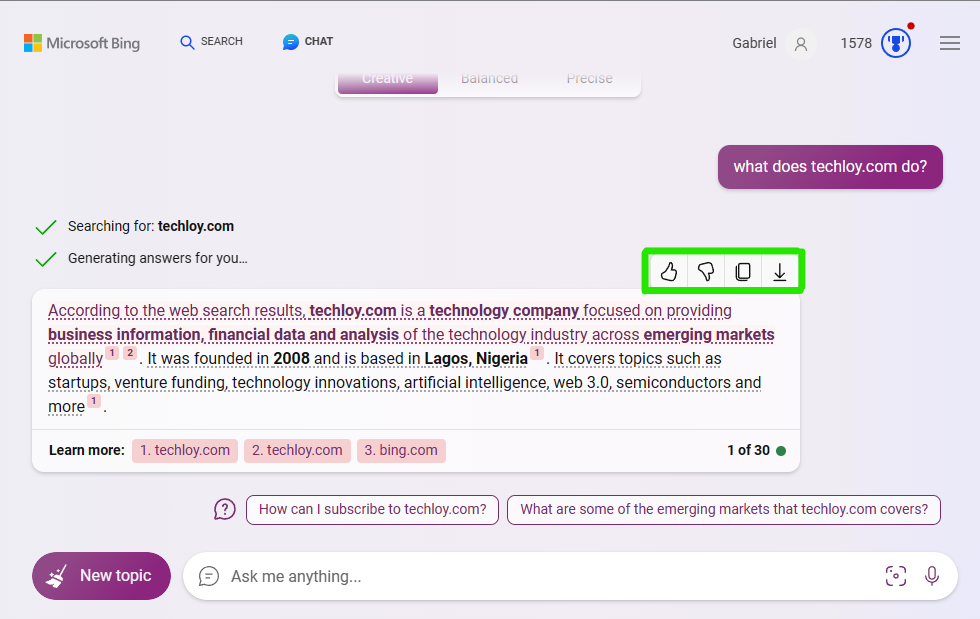Select the Creative conversation style

(x=388, y=79)
